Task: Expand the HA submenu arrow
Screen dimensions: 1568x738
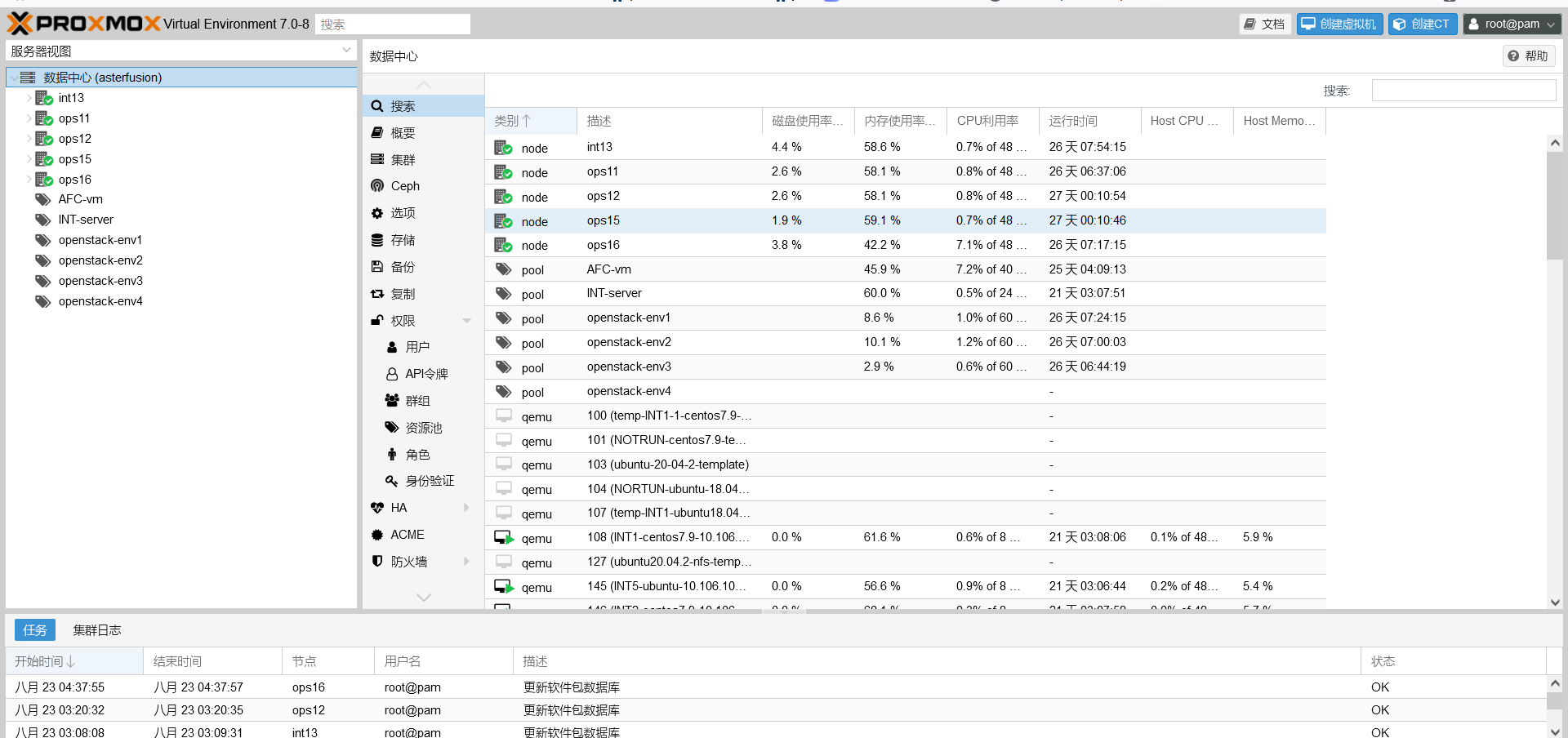Action: click(467, 508)
